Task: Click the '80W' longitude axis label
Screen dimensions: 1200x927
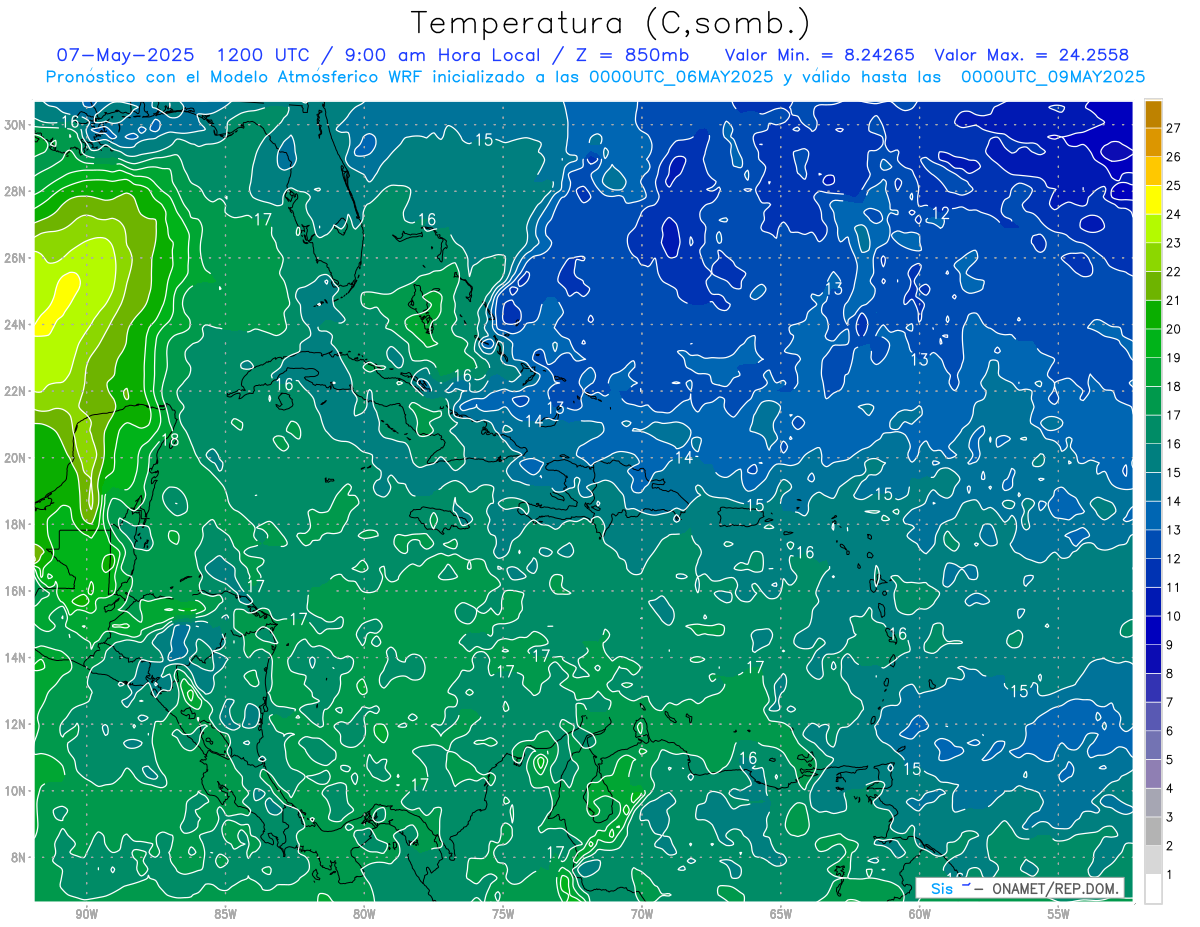Action: tap(364, 914)
